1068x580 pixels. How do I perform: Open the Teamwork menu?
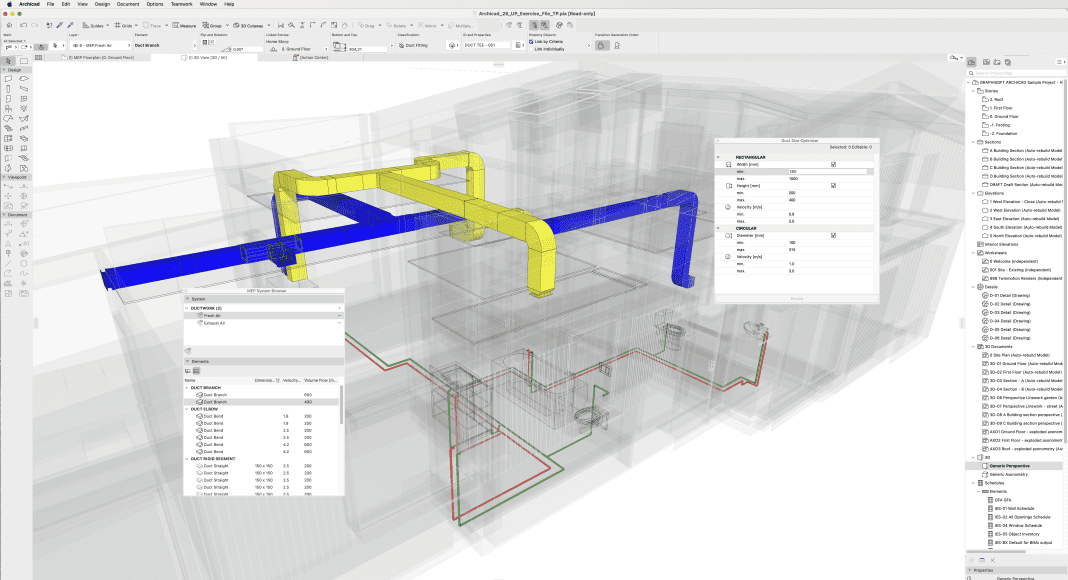(x=181, y=4)
